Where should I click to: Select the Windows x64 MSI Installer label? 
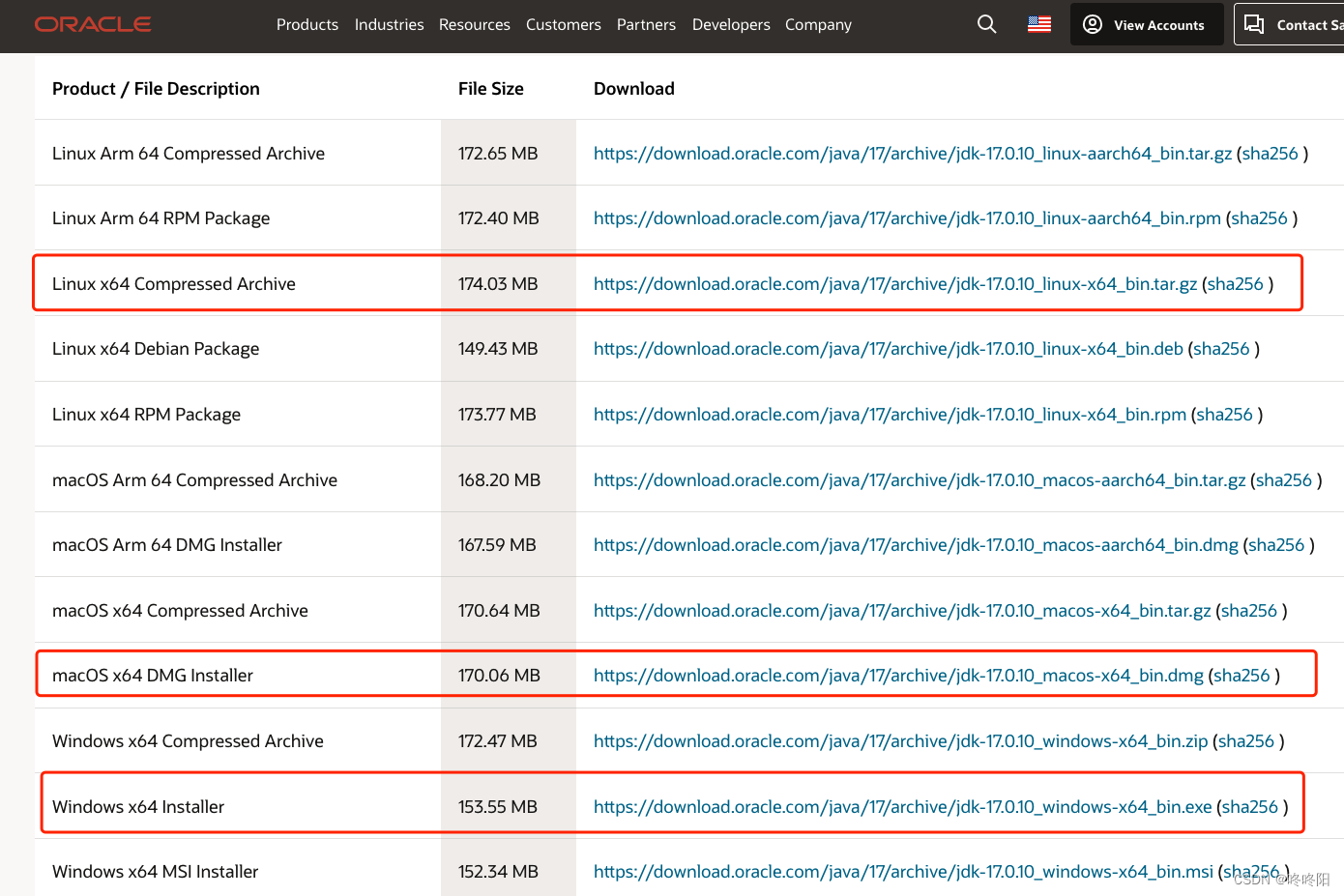(156, 872)
